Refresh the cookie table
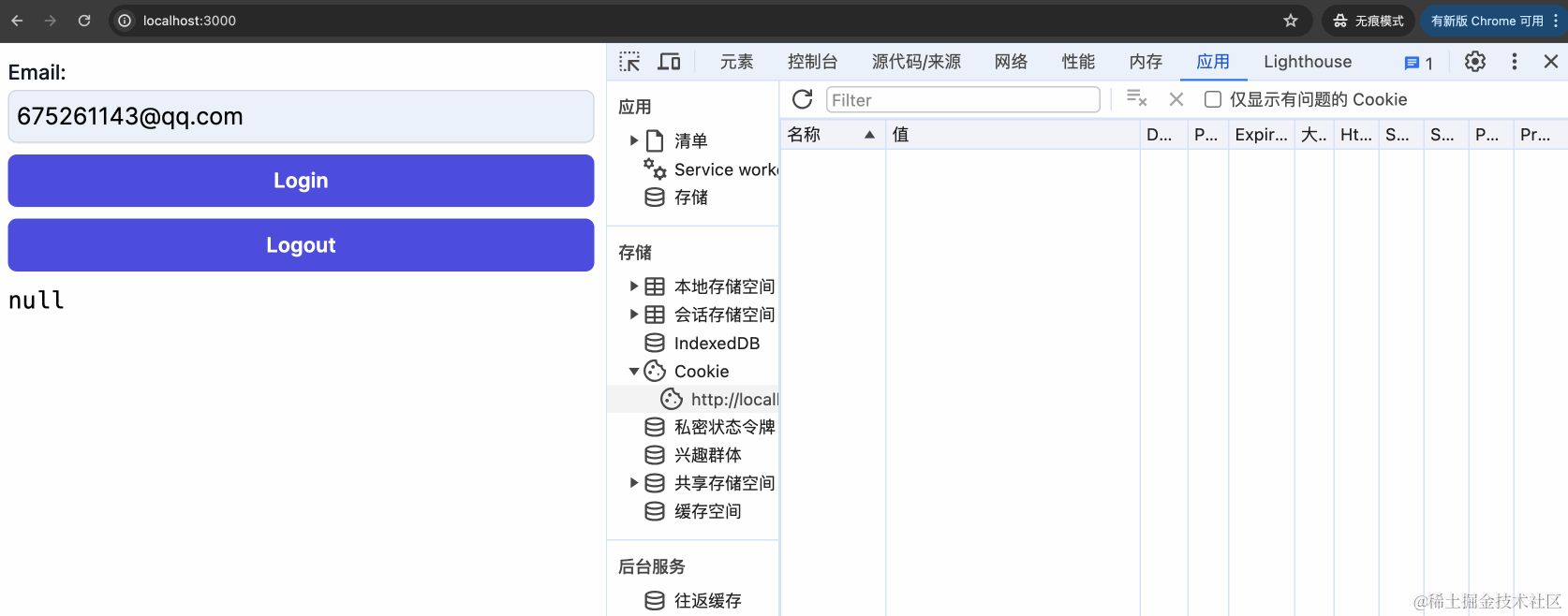The image size is (1568, 616). pos(803,99)
